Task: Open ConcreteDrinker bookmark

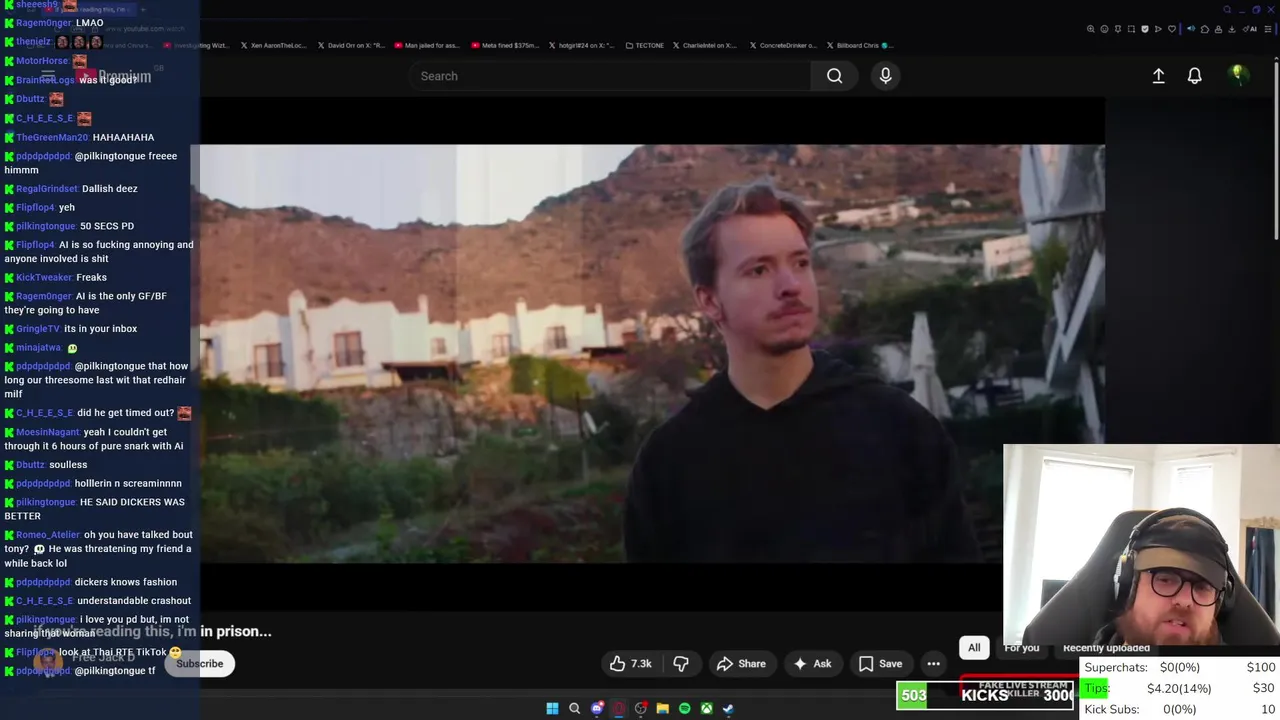Action: (782, 45)
